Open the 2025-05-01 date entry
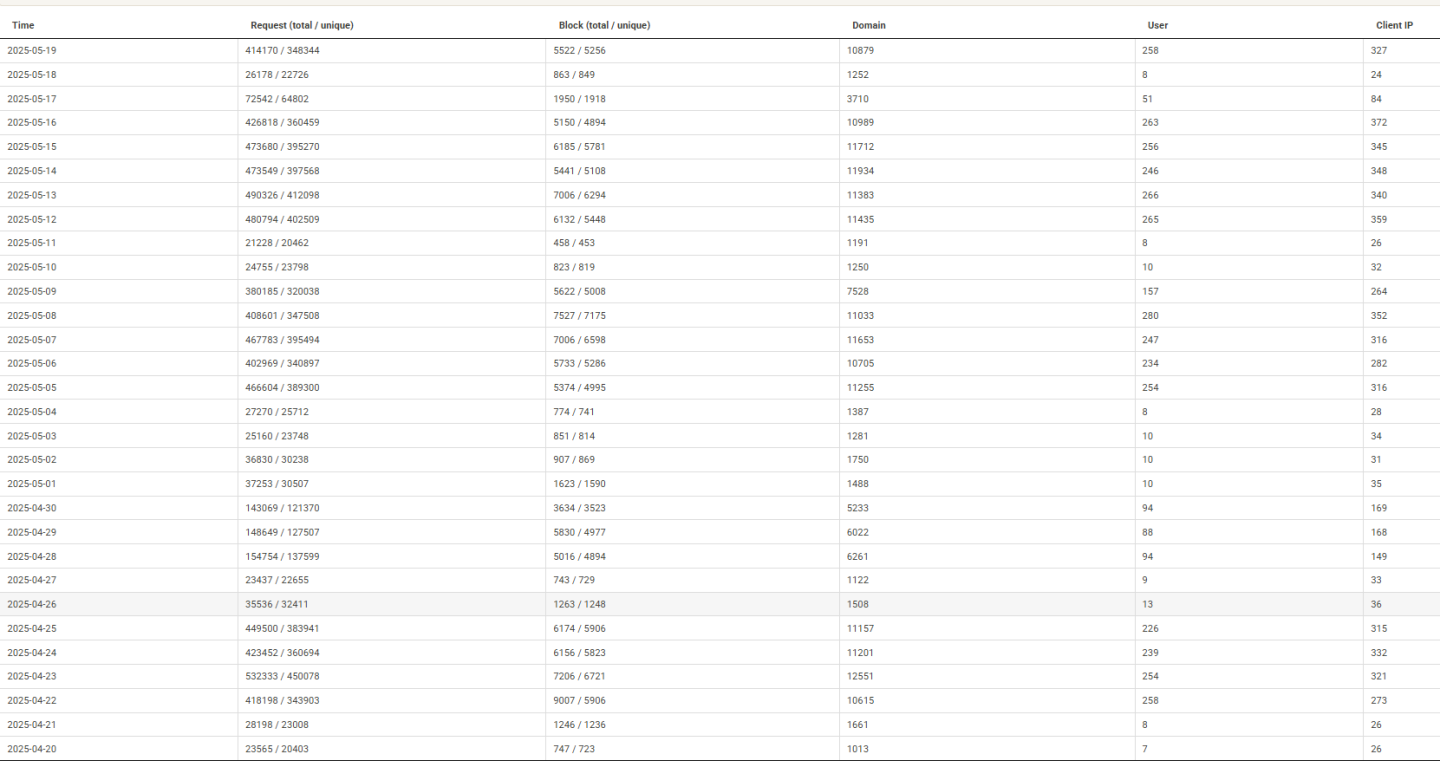The height and width of the screenshot is (767, 1440). click(x=32, y=484)
